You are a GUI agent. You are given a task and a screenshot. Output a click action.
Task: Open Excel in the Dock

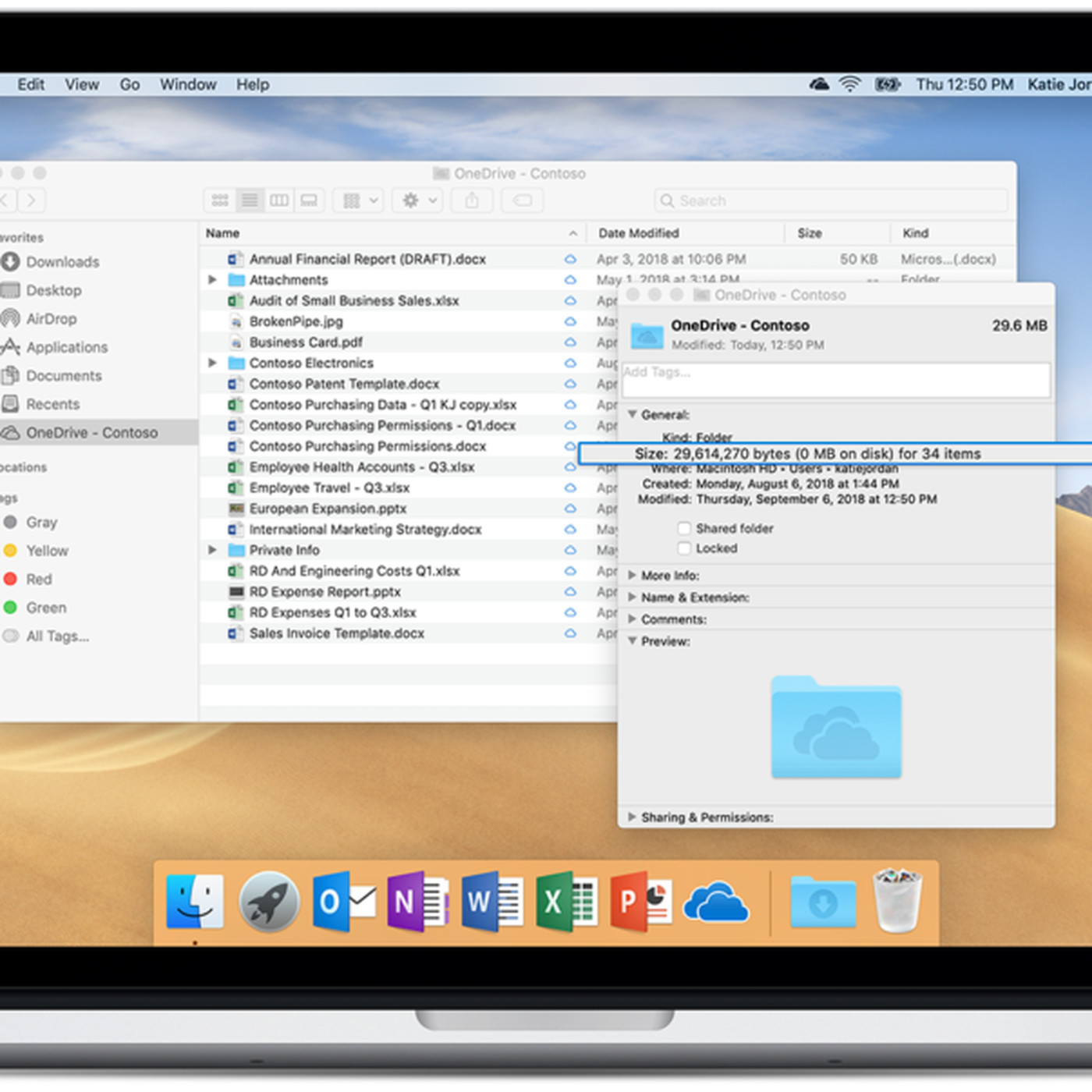point(566,902)
